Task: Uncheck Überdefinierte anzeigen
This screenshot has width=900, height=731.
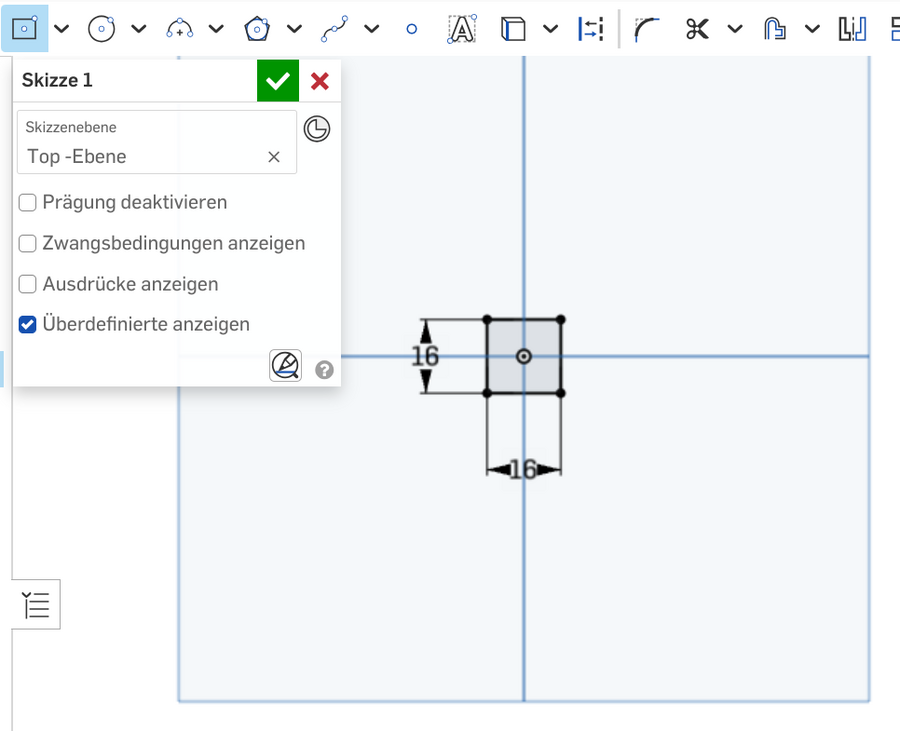Action: [27, 324]
